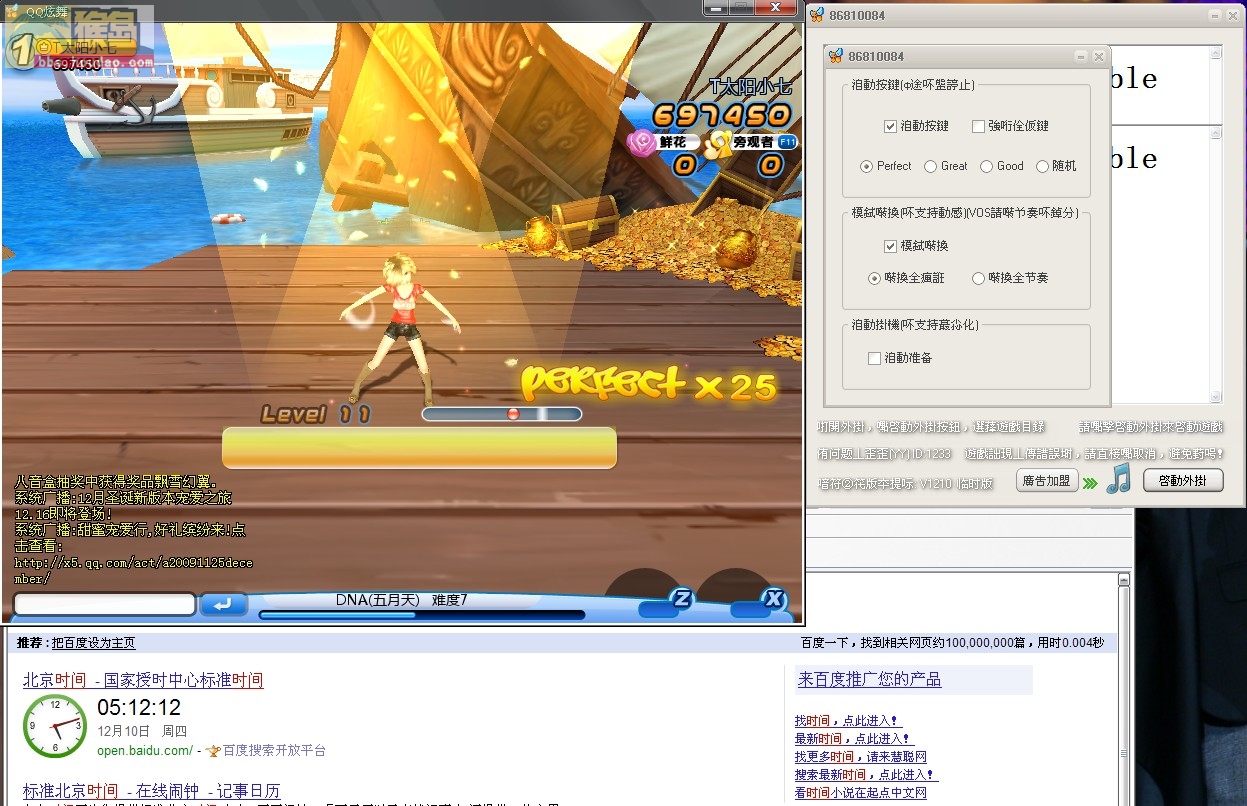
Task: Minimize the outer 86810084 tool window
Action: 1214,15
